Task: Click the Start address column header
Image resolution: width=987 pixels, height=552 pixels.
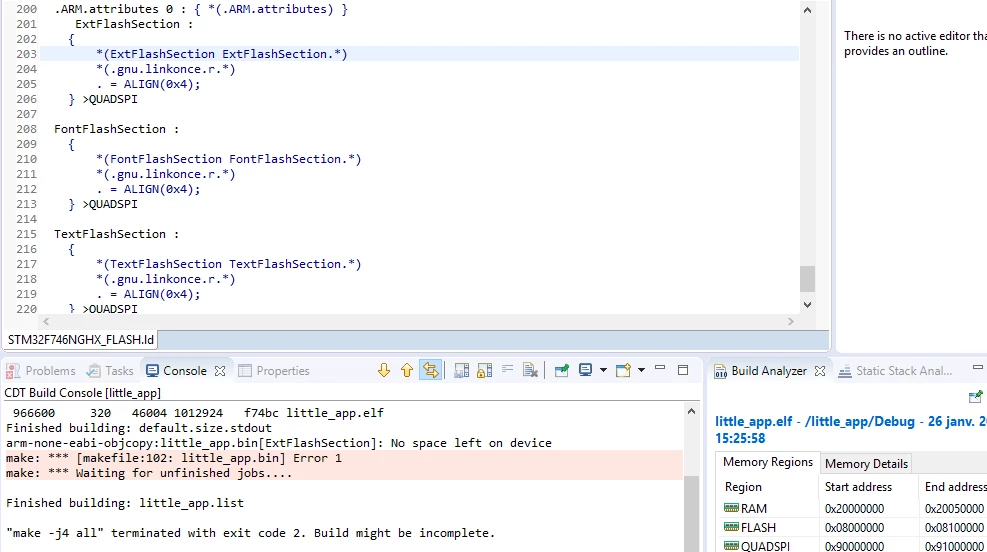Action: 859,487
